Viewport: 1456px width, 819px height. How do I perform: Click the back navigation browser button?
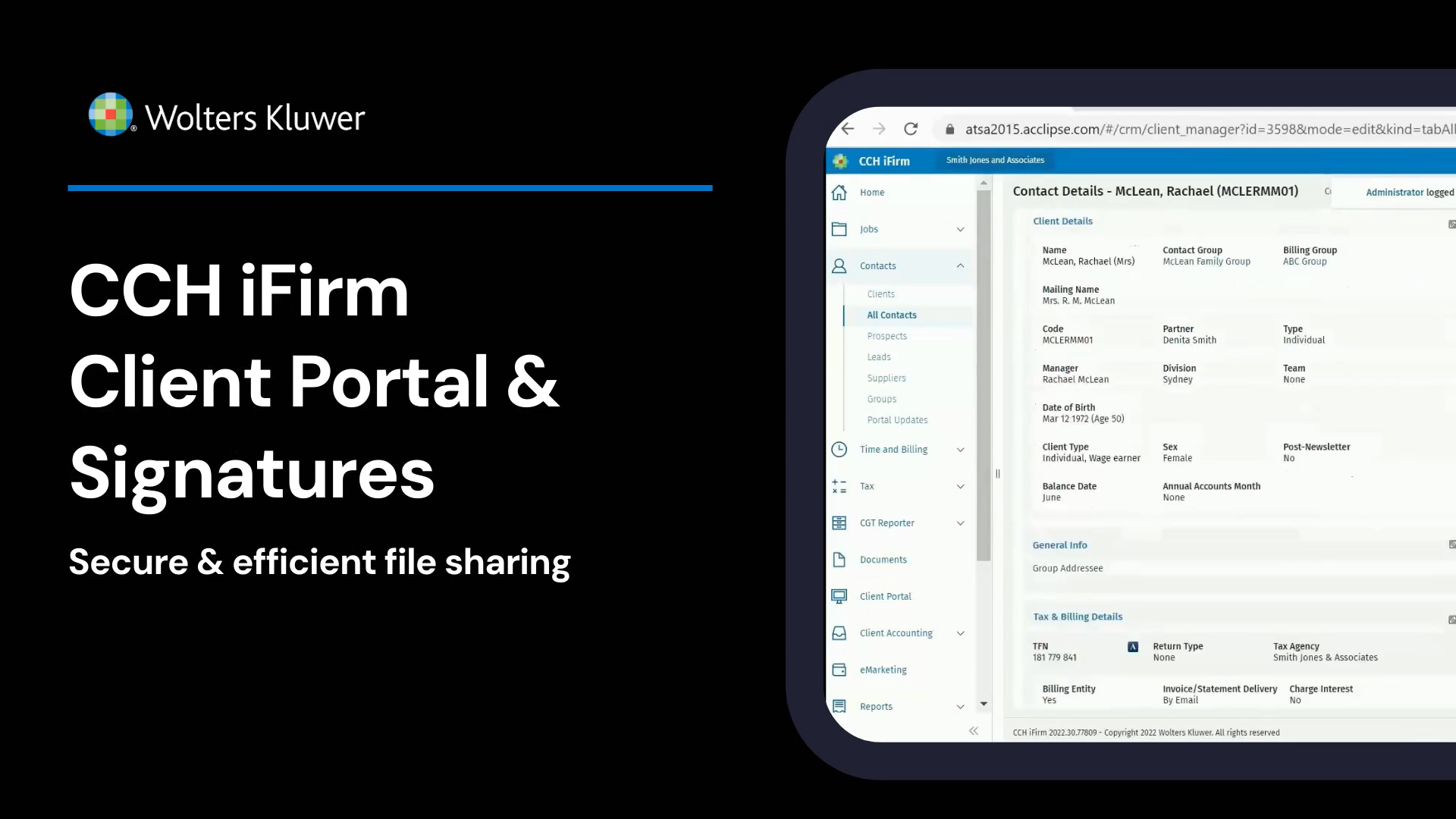coord(846,128)
